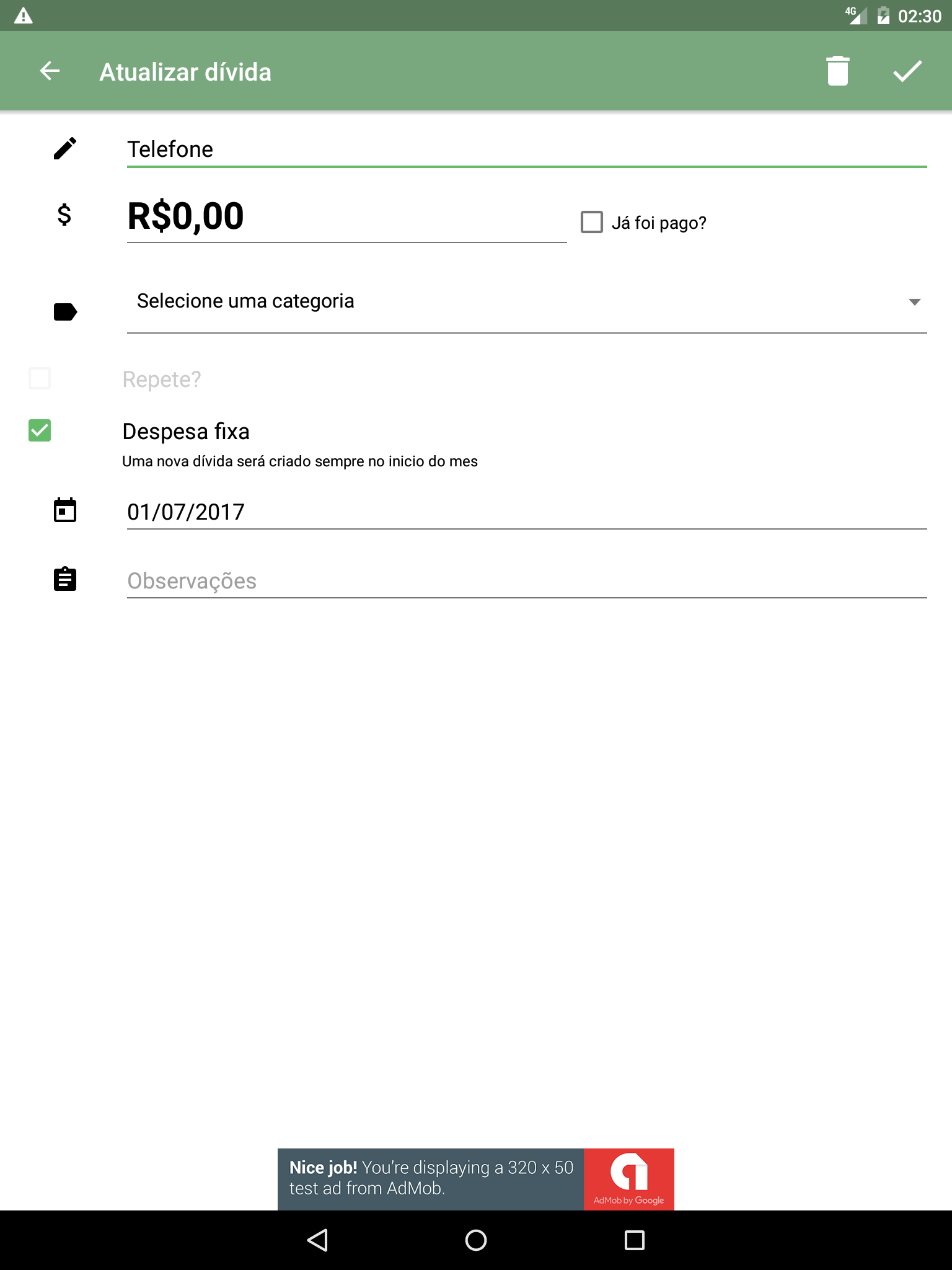This screenshot has height=1270, width=952.
Task: Click the category dropdown arrow
Action: tap(914, 302)
